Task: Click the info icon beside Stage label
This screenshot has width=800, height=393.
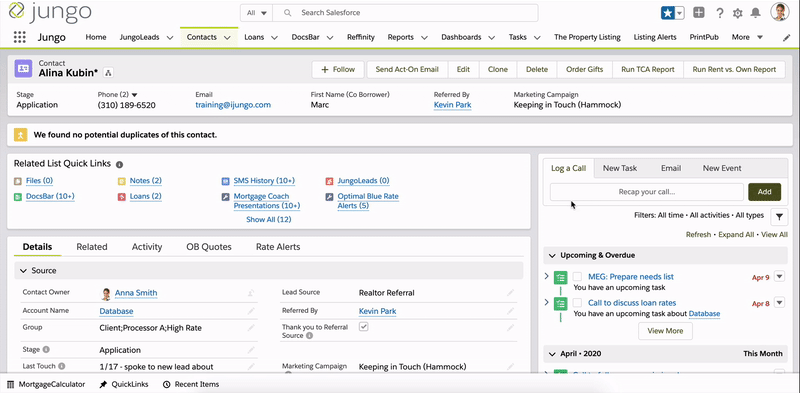Action: click(x=46, y=350)
